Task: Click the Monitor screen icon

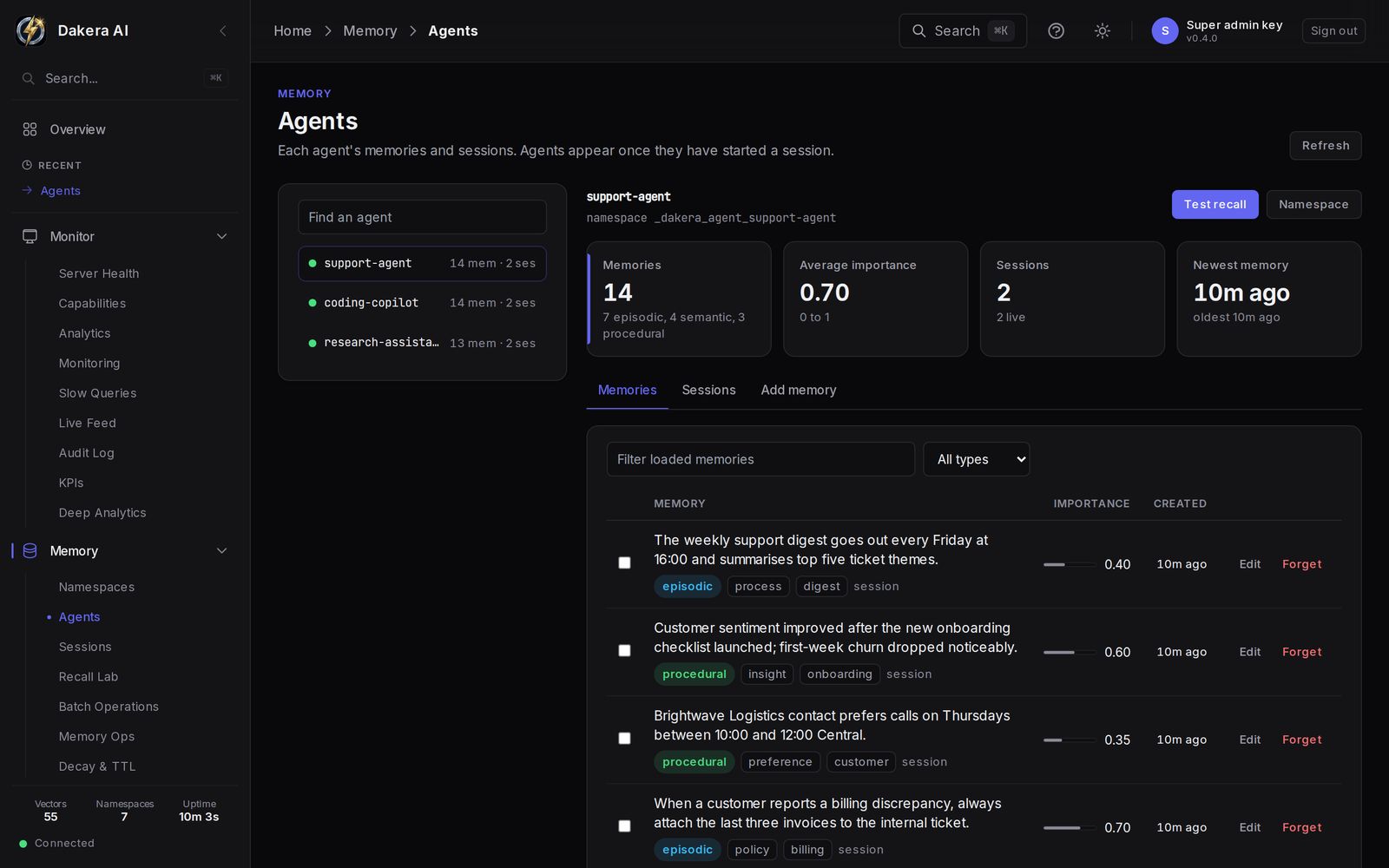Action: 30,236
